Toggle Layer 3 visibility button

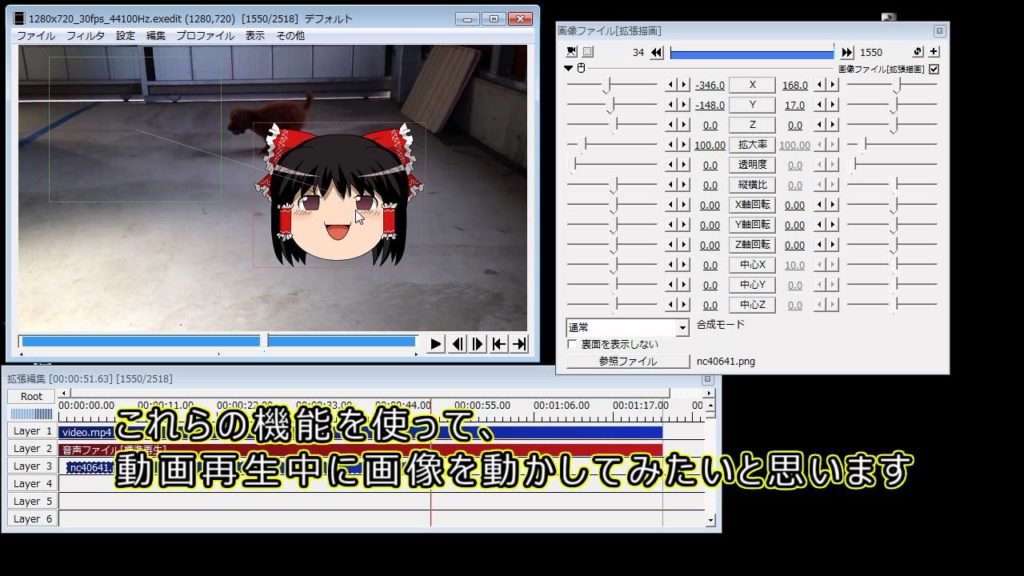pyautogui.click(x=32, y=466)
